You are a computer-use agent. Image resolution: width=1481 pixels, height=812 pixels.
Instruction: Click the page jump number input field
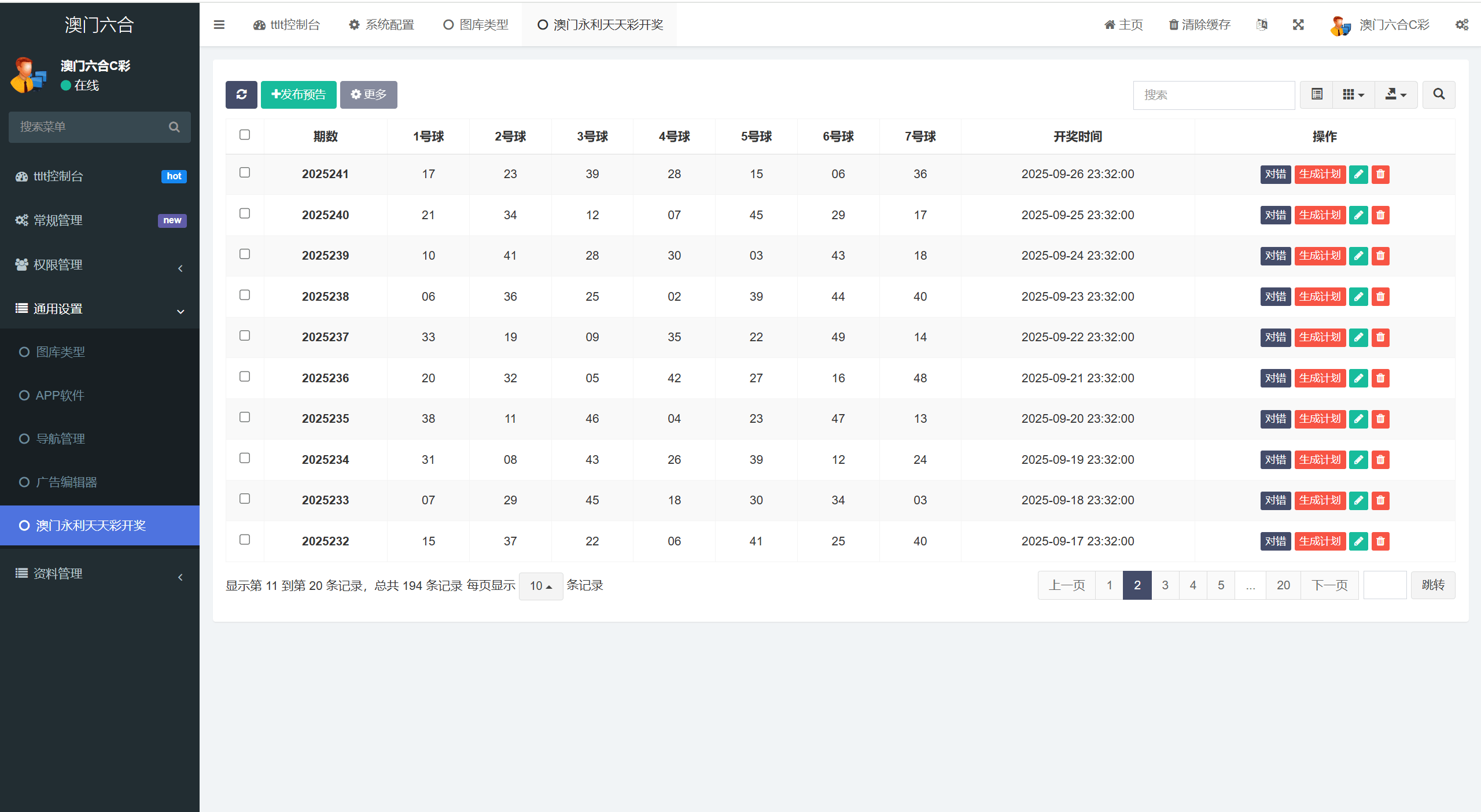click(1384, 585)
